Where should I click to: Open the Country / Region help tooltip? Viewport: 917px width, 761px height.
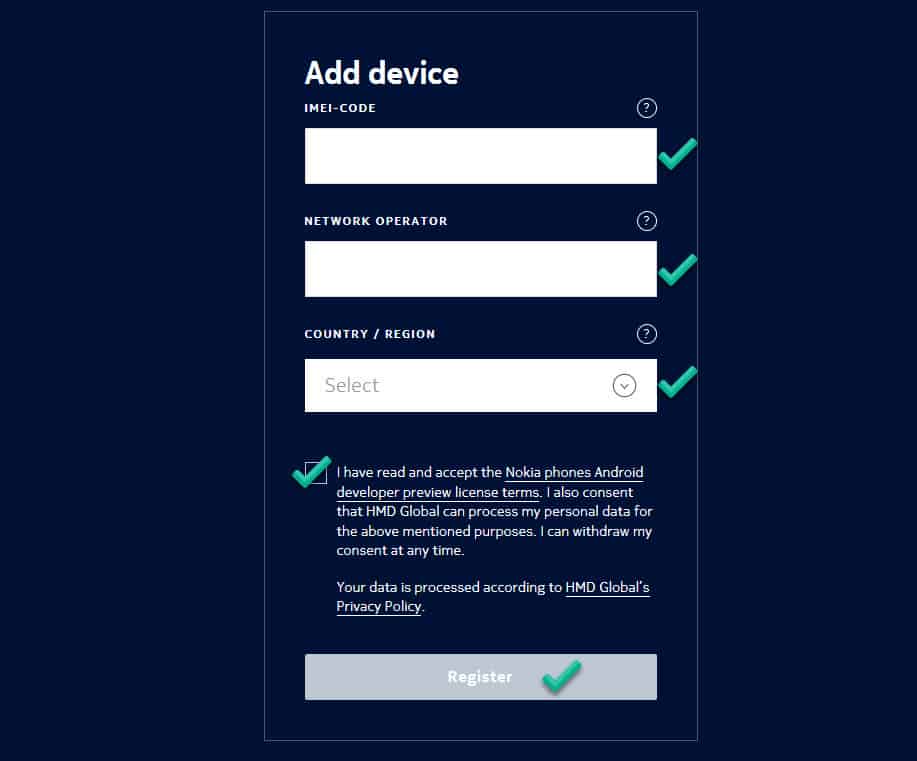pos(646,334)
